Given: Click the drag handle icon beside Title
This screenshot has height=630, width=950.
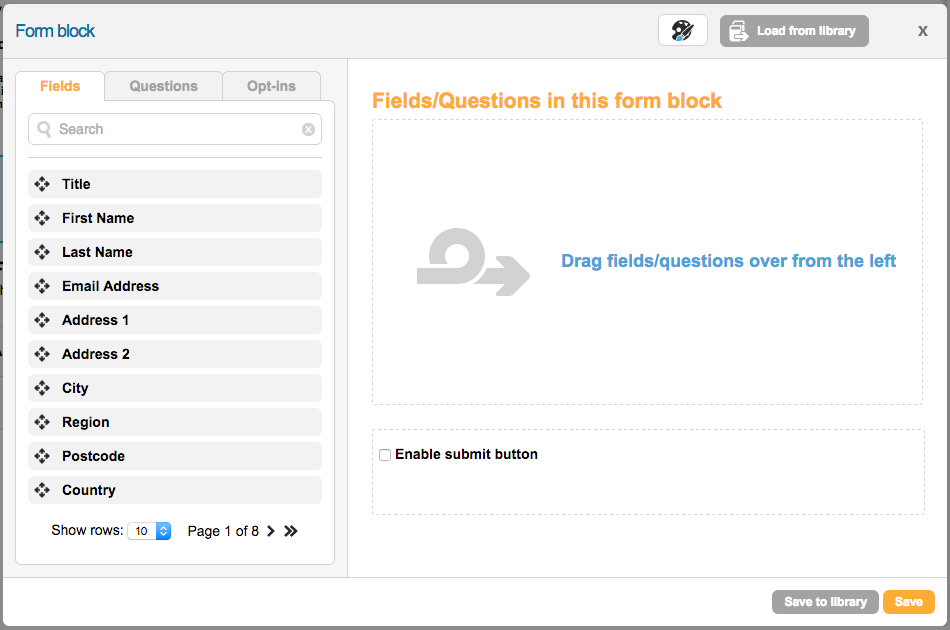Looking at the screenshot, I should (42, 184).
